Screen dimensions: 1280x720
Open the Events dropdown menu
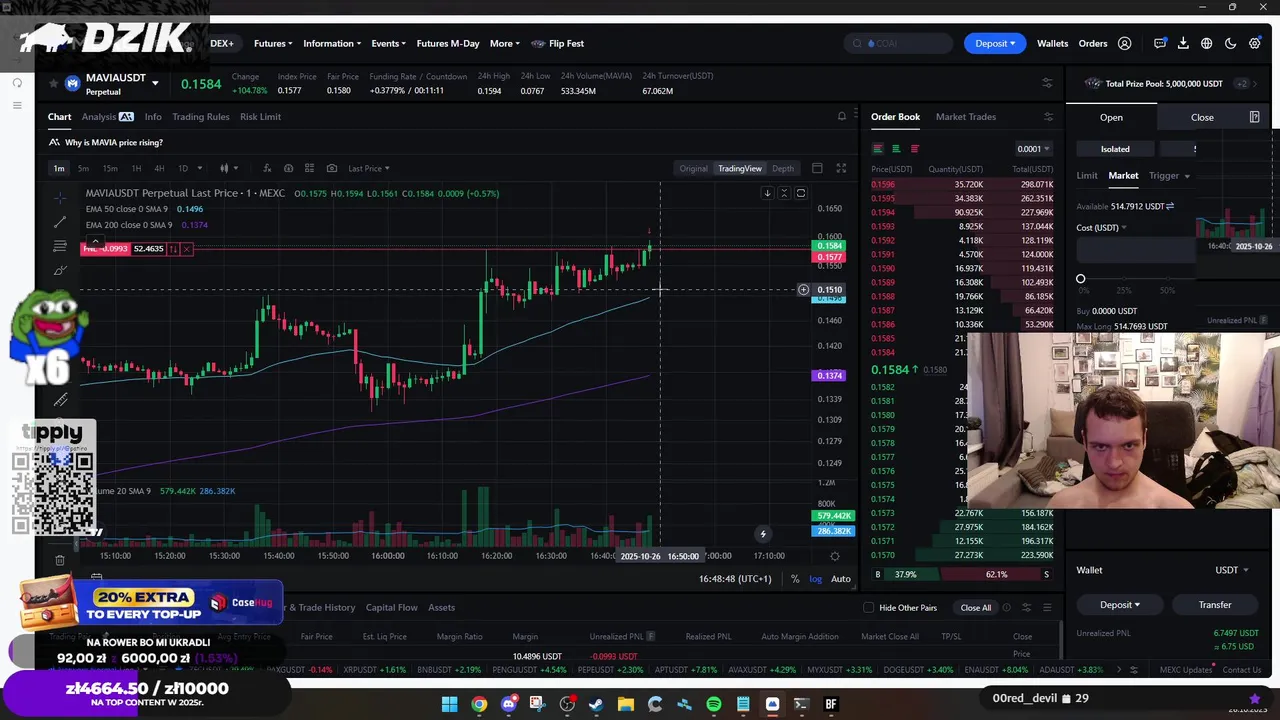coord(389,44)
